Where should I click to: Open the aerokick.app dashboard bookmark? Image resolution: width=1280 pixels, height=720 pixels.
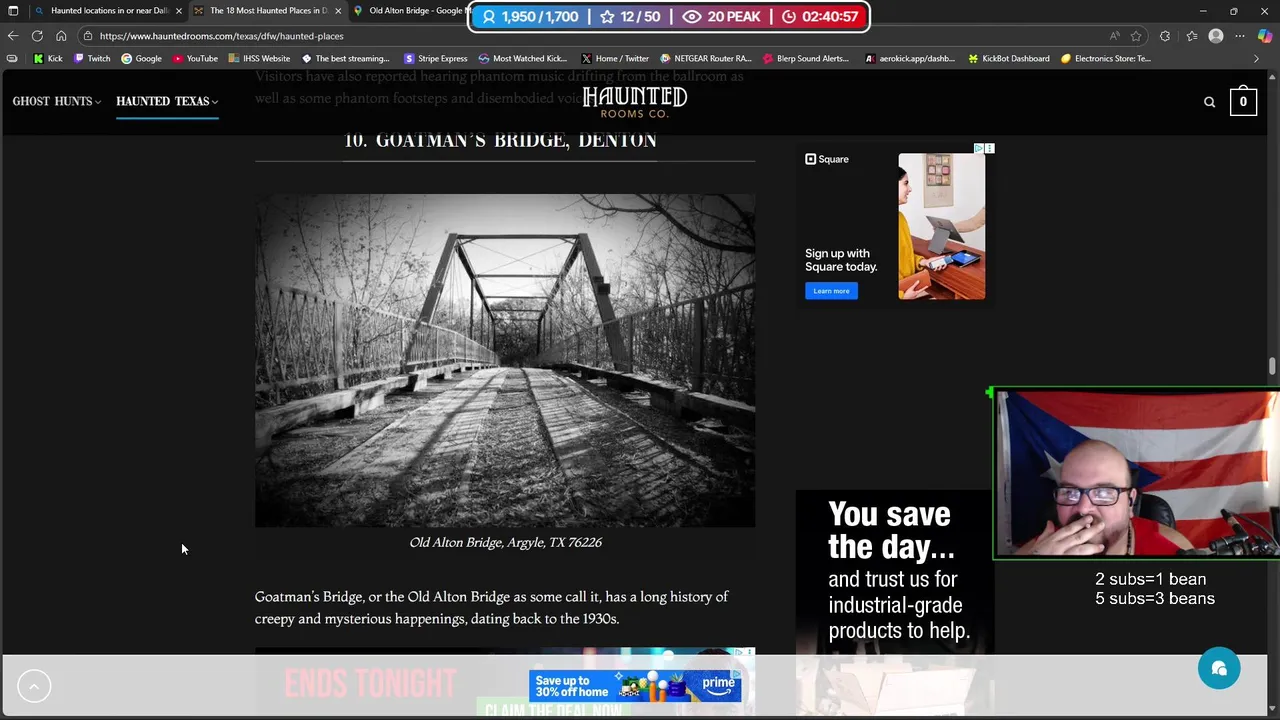click(910, 58)
